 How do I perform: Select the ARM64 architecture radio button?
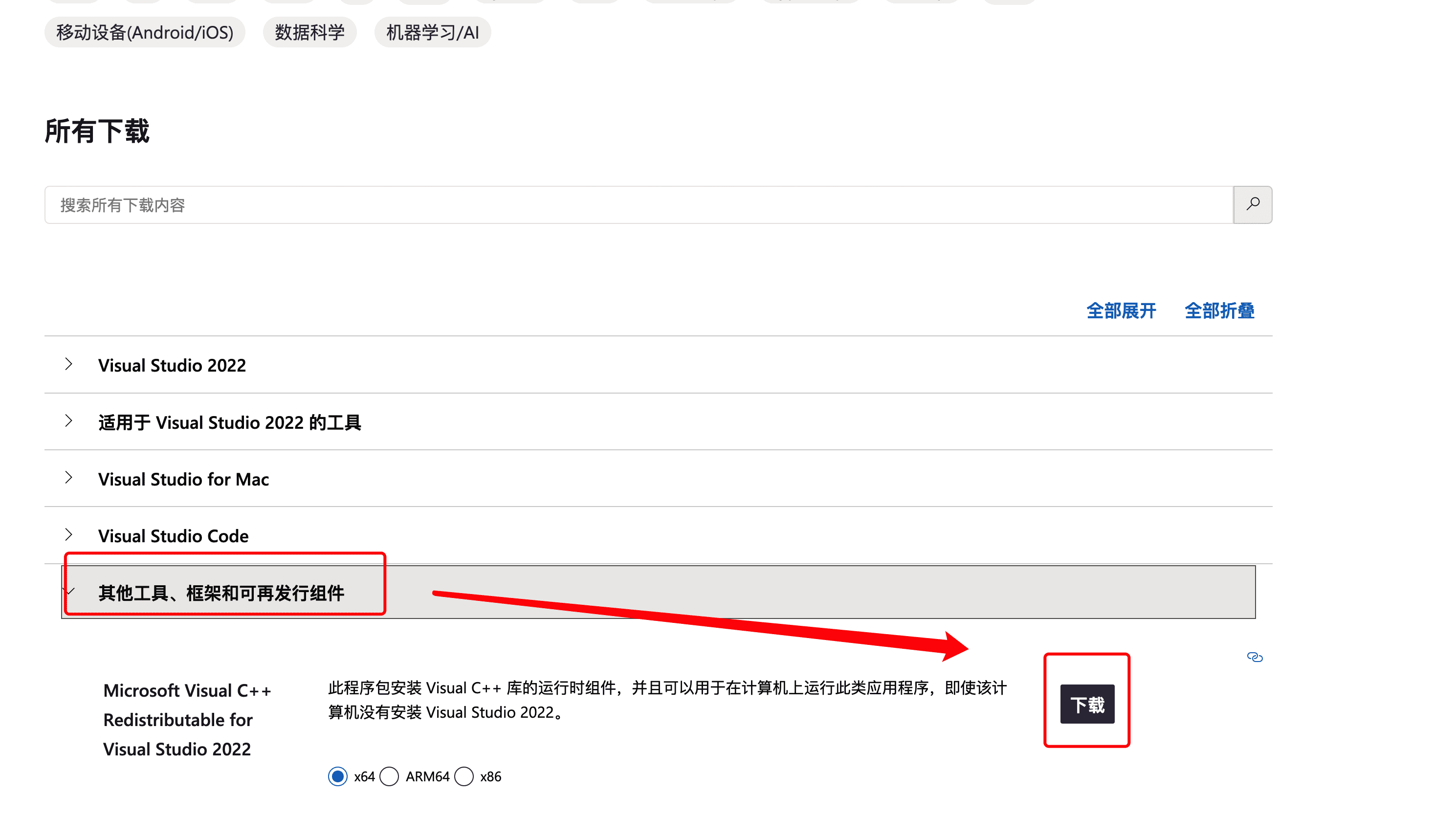(x=390, y=776)
